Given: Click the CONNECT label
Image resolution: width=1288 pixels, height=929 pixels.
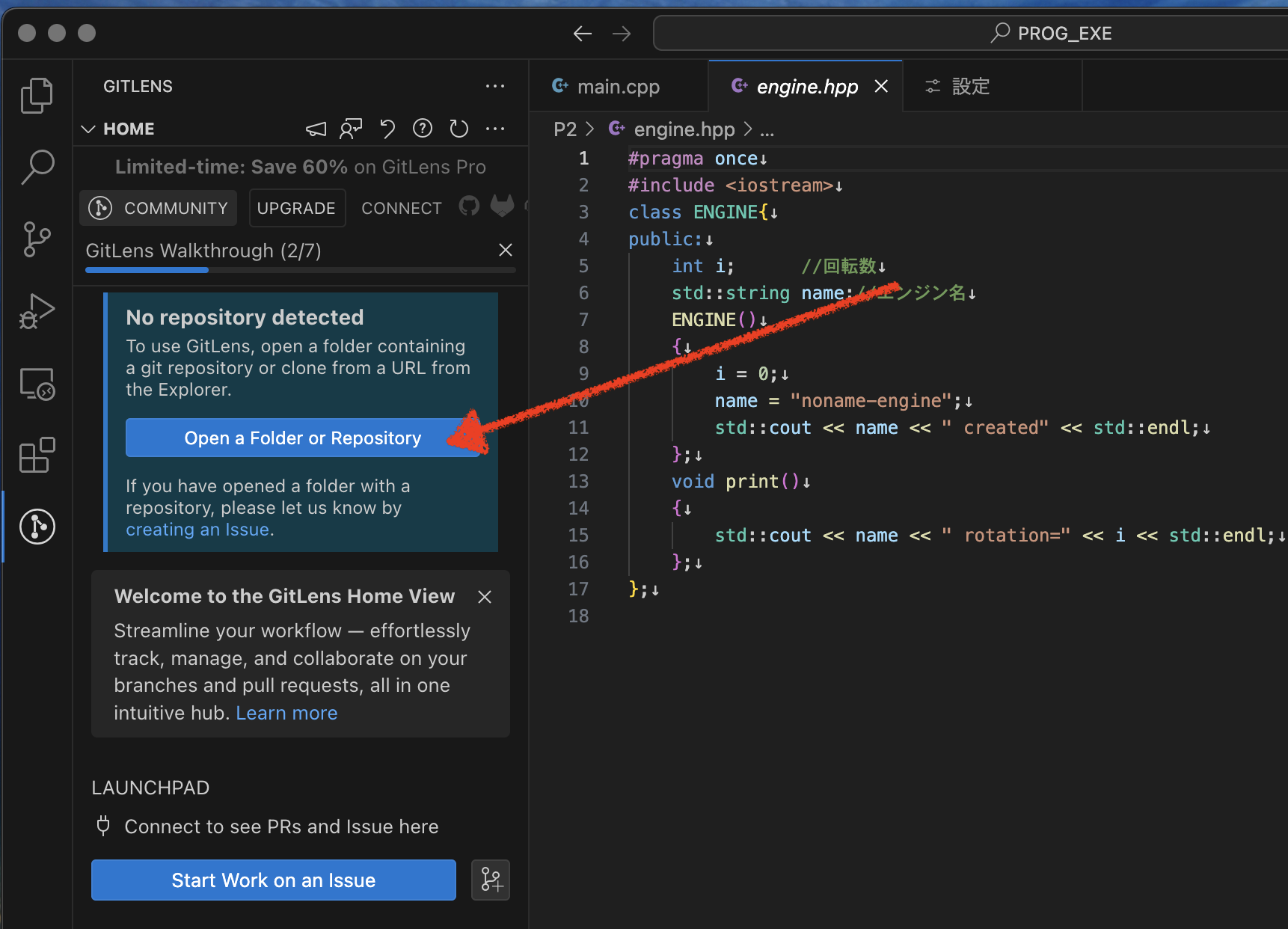Looking at the screenshot, I should [x=402, y=208].
